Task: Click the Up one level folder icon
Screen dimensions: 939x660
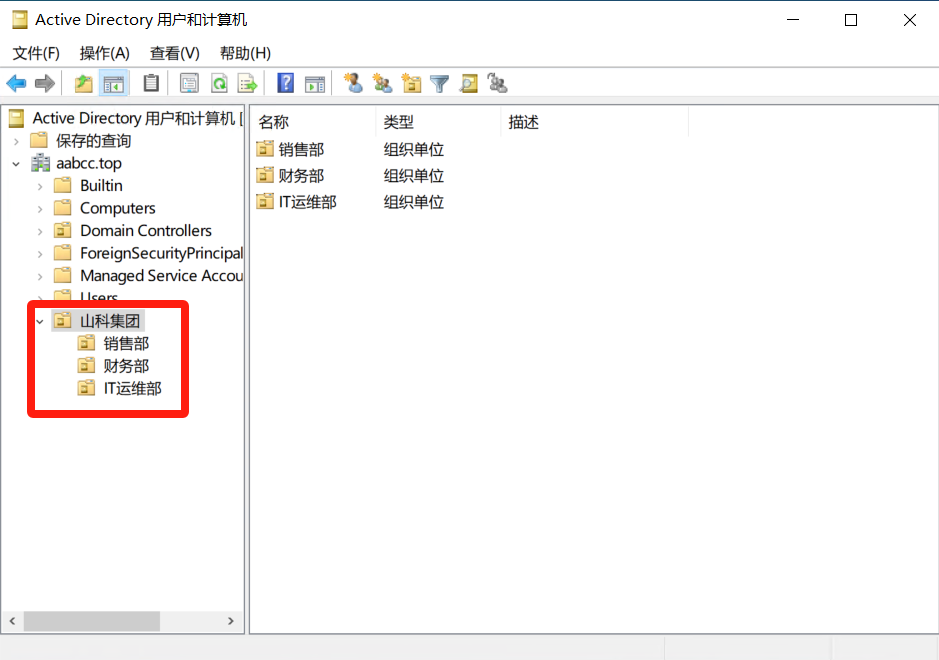Action: pyautogui.click(x=84, y=83)
